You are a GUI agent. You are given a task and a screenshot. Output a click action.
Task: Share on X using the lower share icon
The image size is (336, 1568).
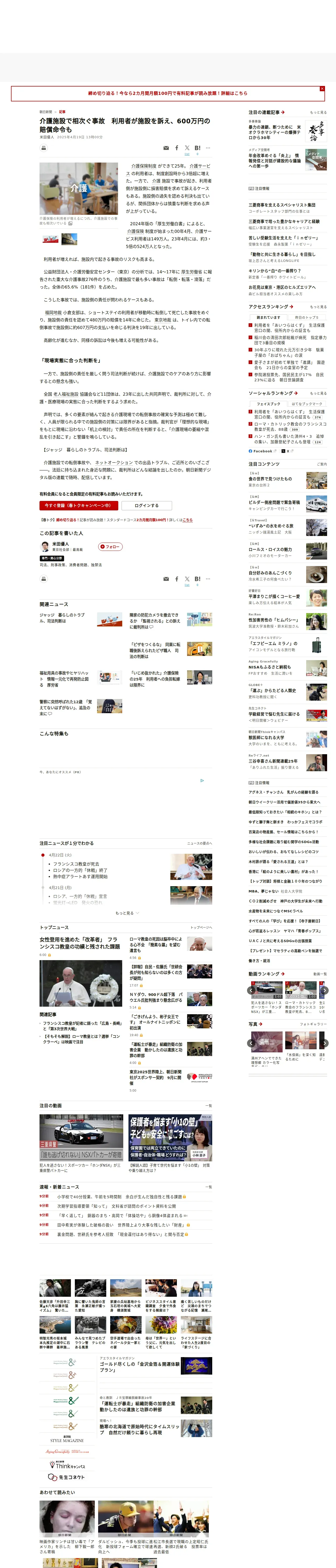point(187,579)
